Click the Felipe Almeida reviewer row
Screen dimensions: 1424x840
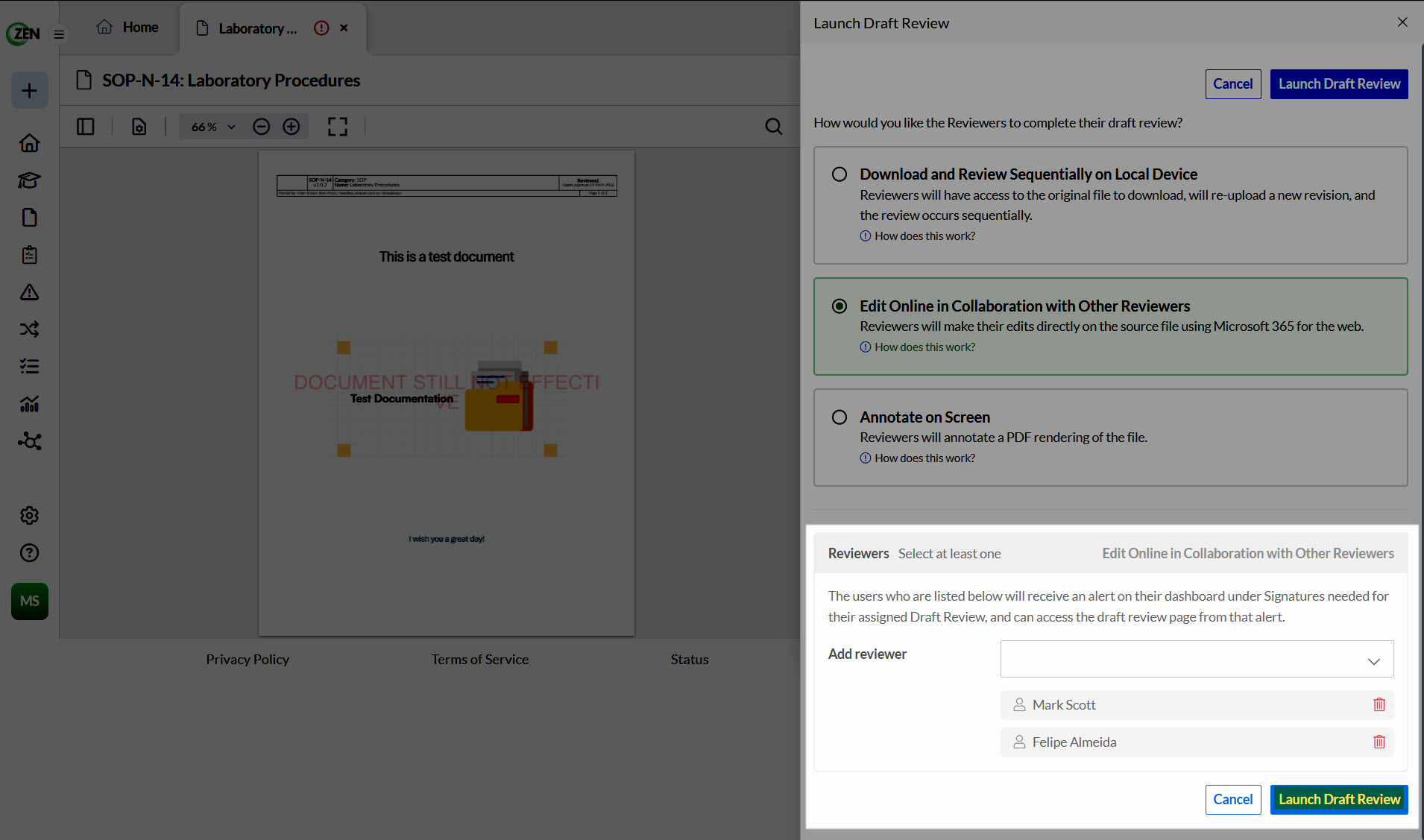click(x=1197, y=742)
